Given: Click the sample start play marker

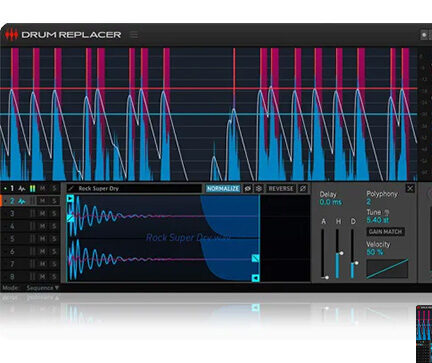Looking at the screenshot, I should pos(70,199).
